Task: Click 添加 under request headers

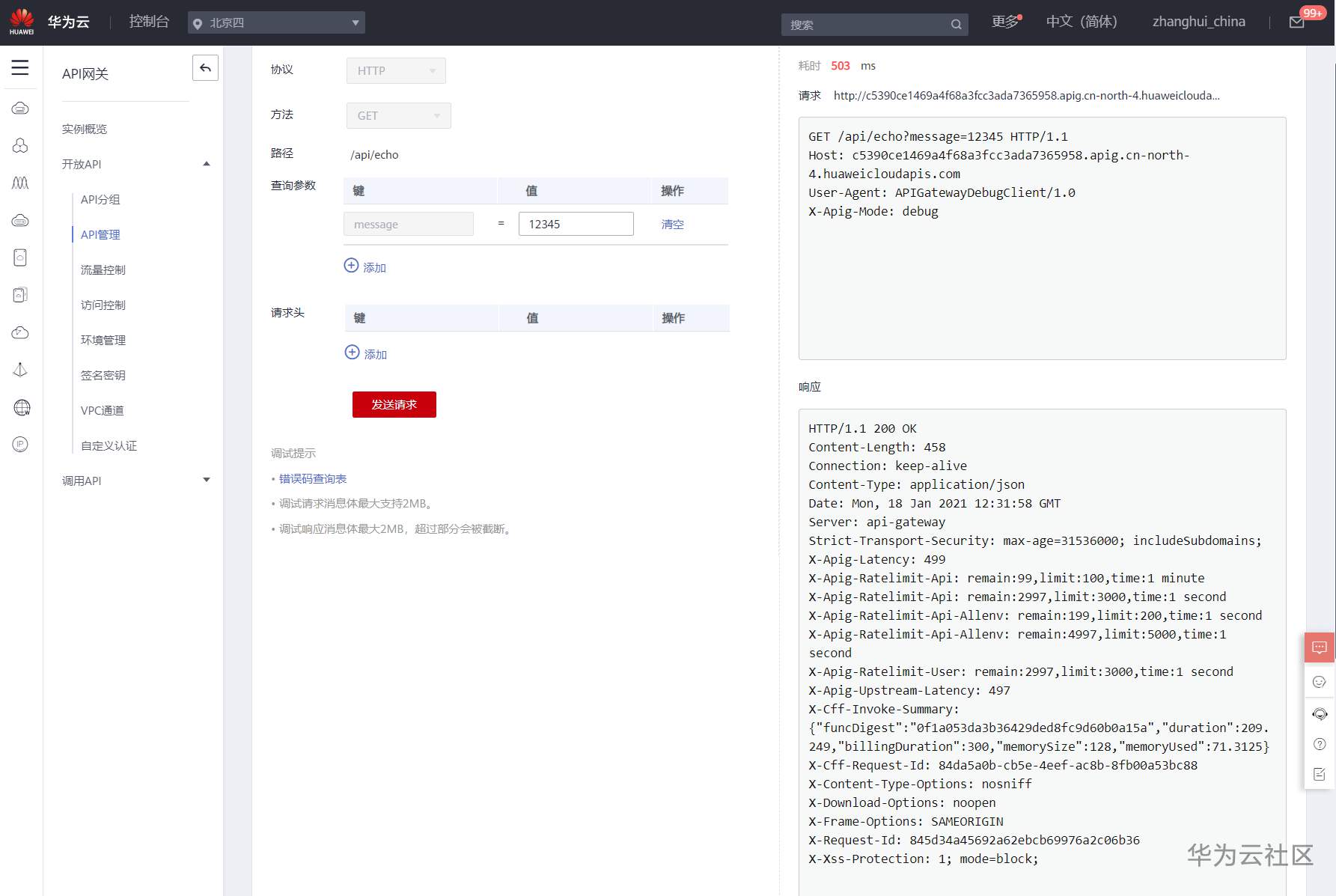Action: coord(376,354)
